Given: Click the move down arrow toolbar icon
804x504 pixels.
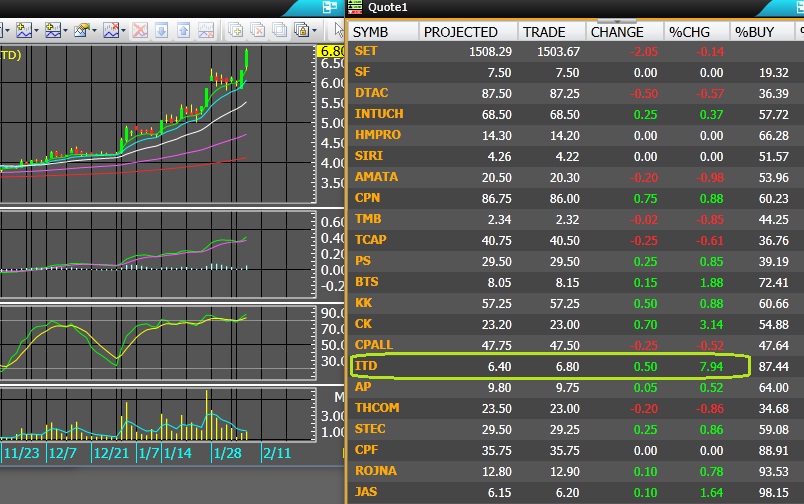Looking at the screenshot, I should click(x=160, y=30).
